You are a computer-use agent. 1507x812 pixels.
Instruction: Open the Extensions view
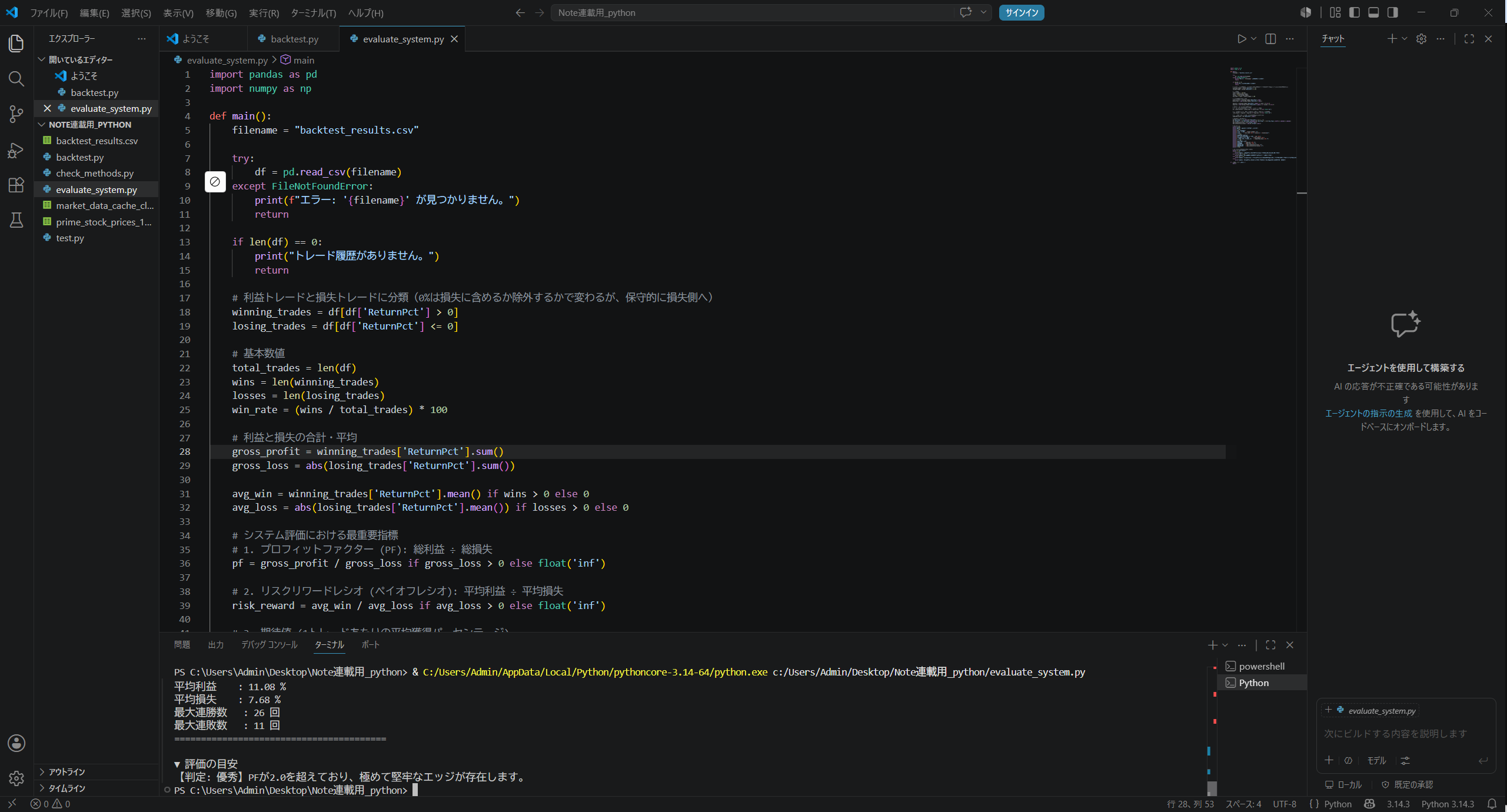[x=16, y=185]
